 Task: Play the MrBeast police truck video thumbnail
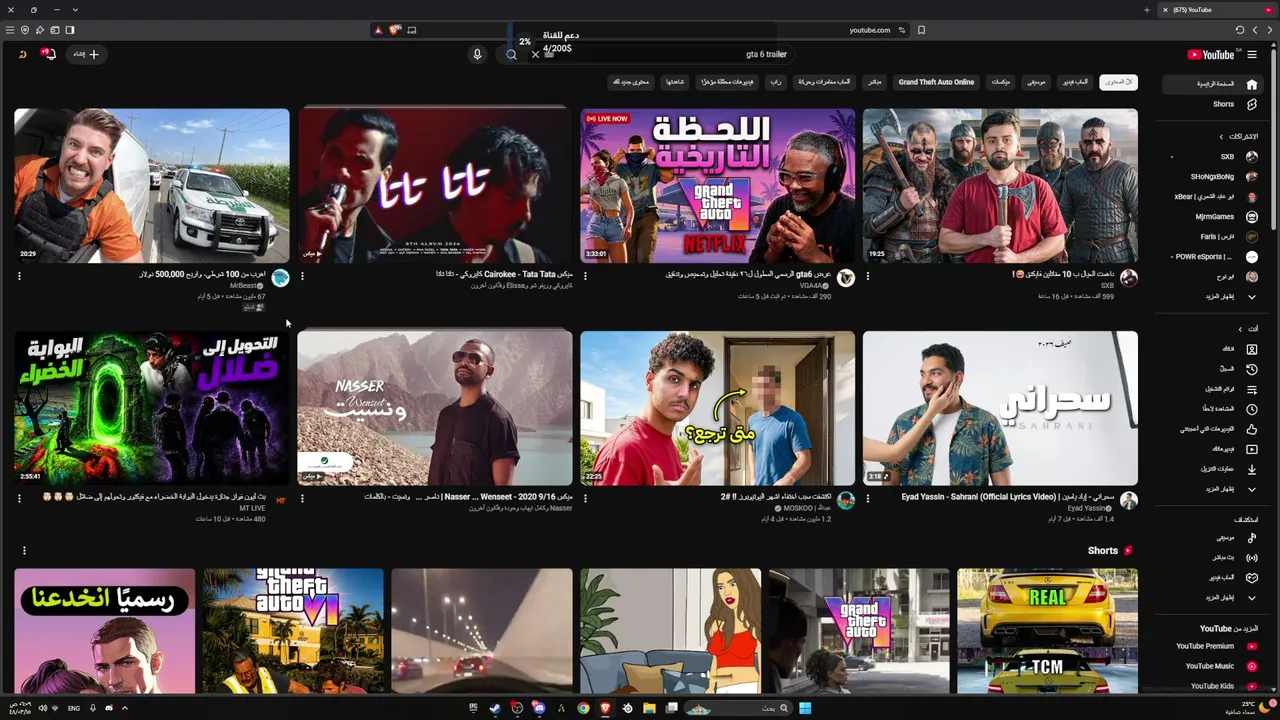[x=152, y=186]
